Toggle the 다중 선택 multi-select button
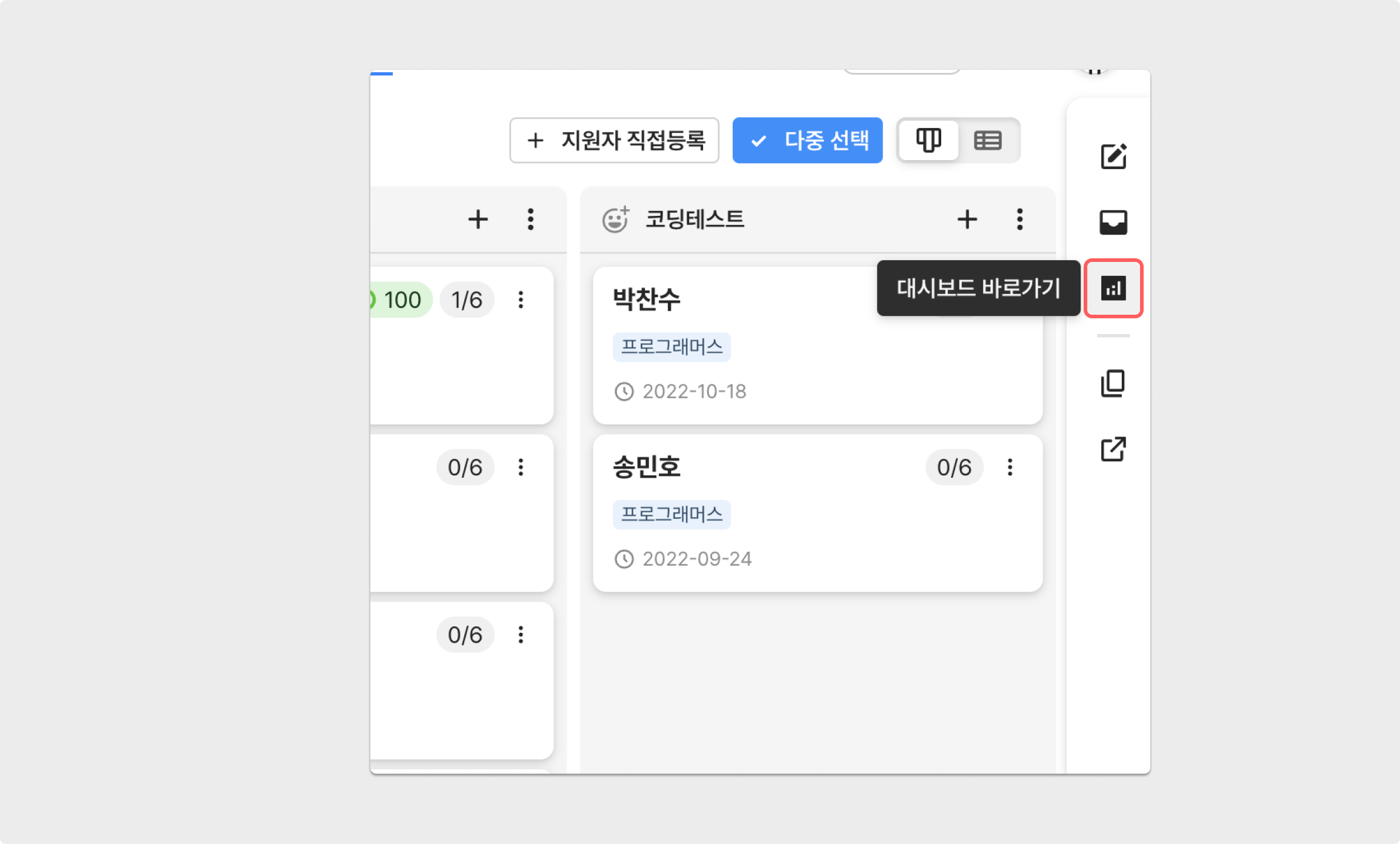This screenshot has width=1400, height=844. pyautogui.click(x=807, y=141)
